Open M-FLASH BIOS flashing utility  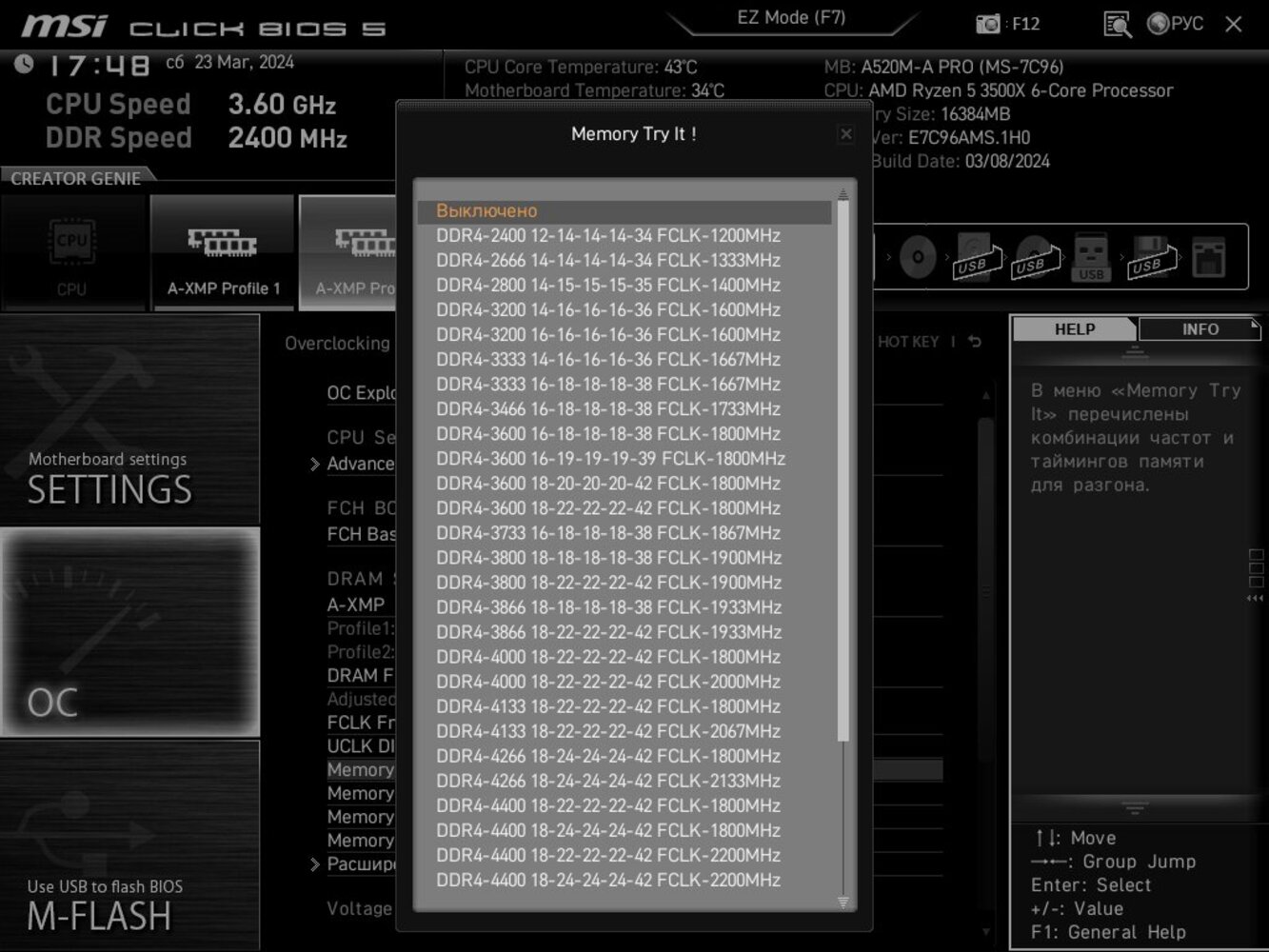pos(129,845)
